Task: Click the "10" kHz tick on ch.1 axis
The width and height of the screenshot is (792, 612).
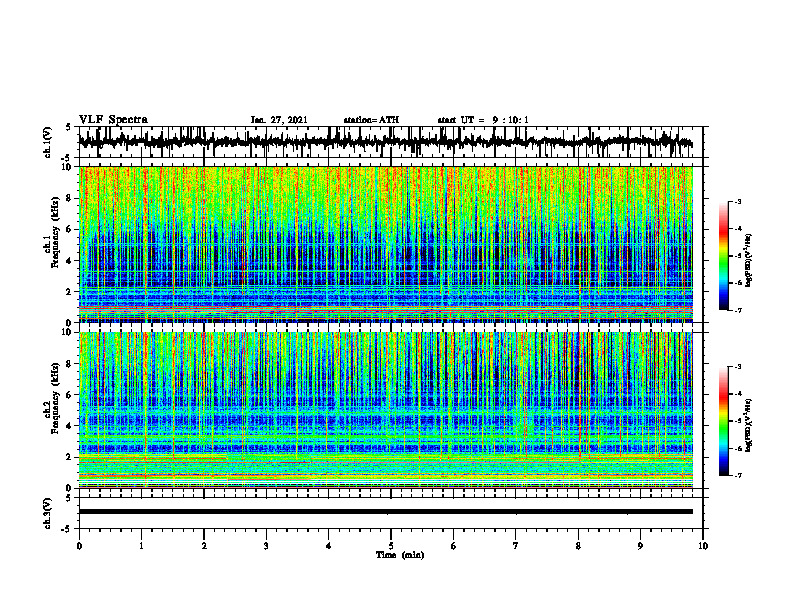Action: (x=68, y=167)
